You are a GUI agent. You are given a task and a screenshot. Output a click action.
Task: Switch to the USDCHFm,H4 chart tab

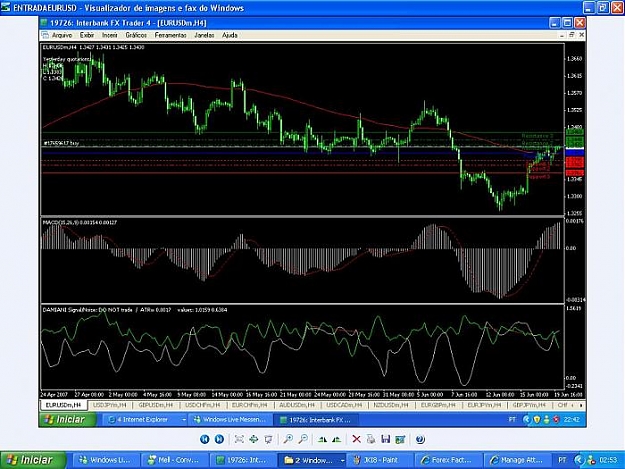(x=202, y=405)
